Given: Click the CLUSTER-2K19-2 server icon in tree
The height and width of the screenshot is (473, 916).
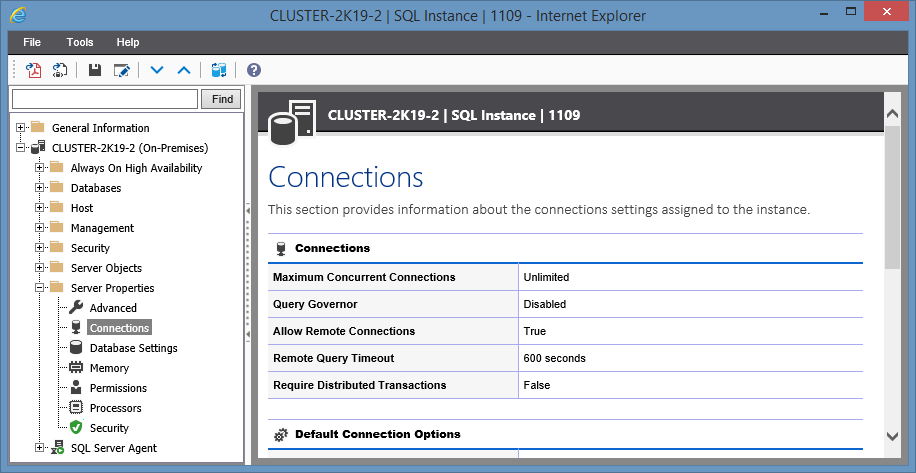Looking at the screenshot, I should [37, 148].
